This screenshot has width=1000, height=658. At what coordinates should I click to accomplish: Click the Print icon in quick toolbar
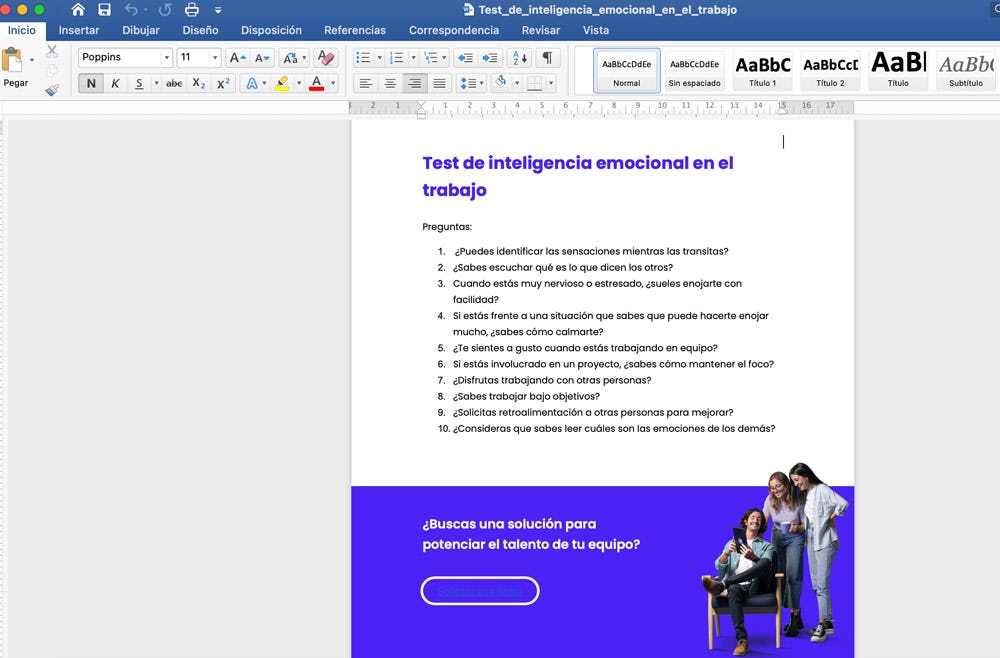192,10
